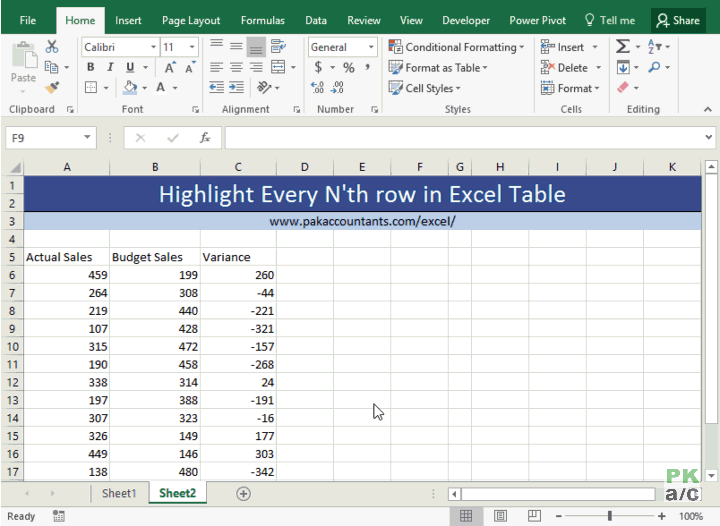The image size is (720, 526).
Task: Open the font size 11 dropdown
Action: coord(192,47)
